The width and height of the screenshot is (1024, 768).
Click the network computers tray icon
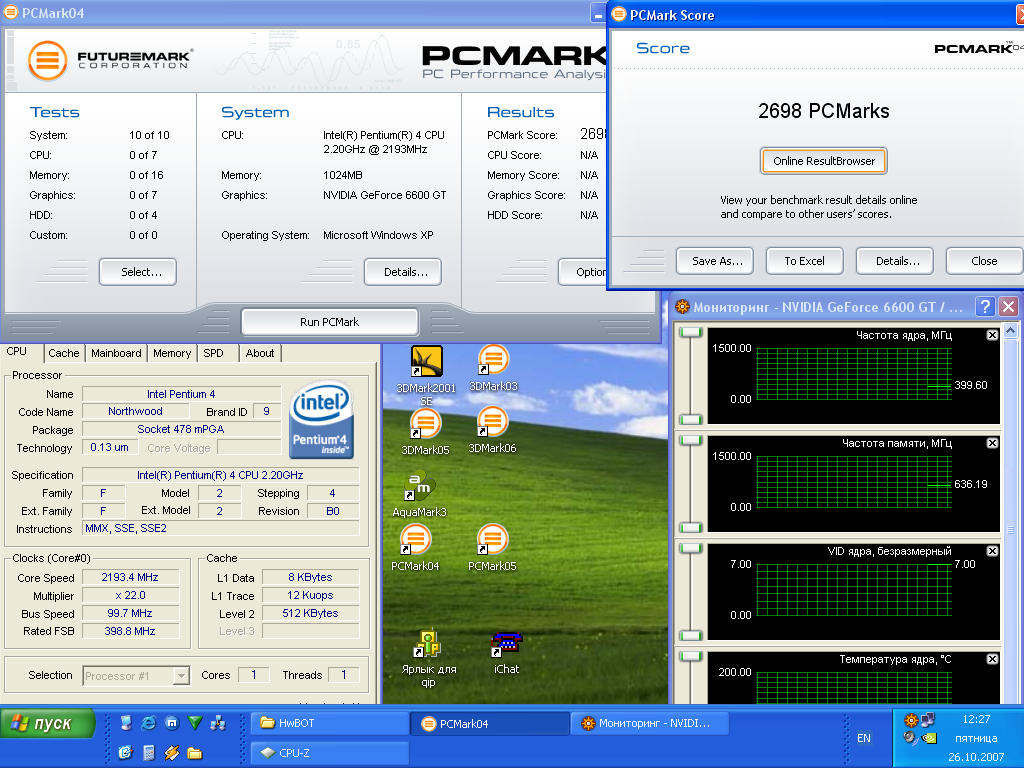point(928,719)
